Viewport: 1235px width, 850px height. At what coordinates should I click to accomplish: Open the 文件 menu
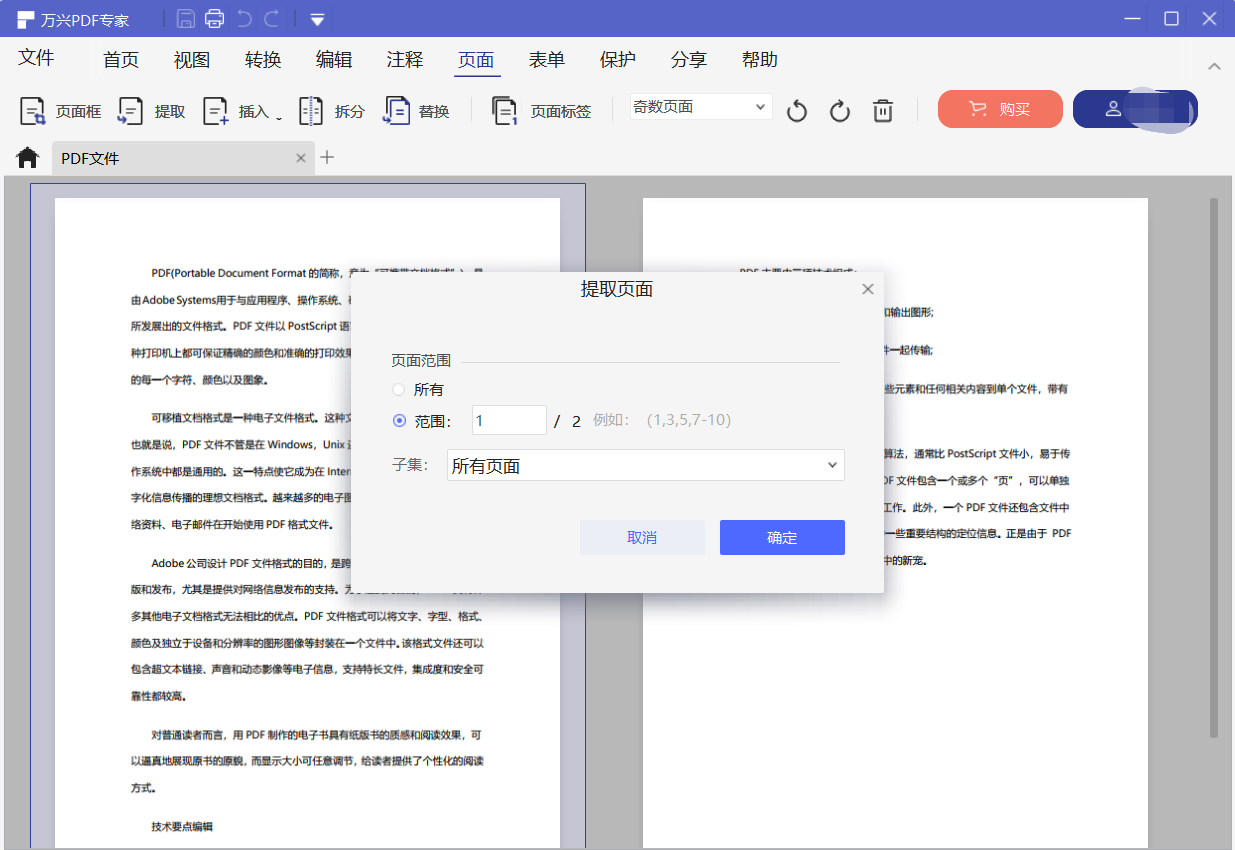[36, 58]
